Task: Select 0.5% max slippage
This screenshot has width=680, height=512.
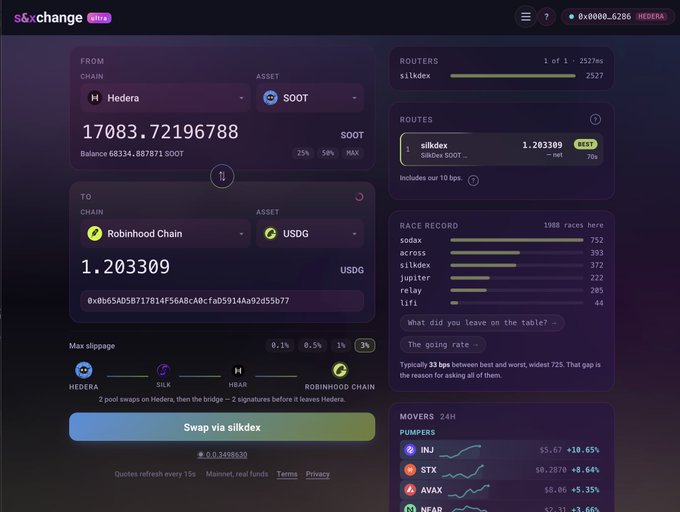Action: click(x=313, y=346)
